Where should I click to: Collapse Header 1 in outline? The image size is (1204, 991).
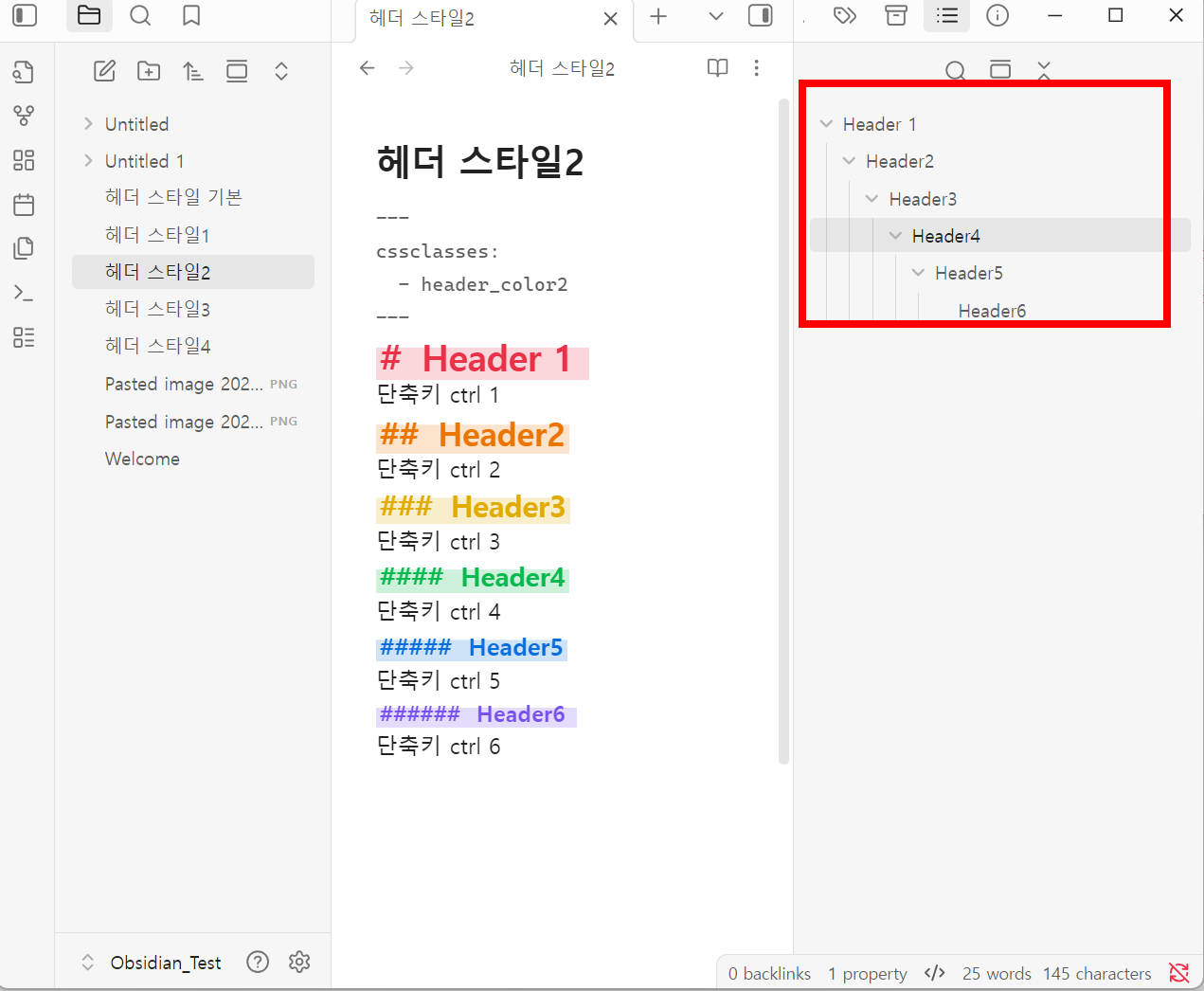pos(826,124)
